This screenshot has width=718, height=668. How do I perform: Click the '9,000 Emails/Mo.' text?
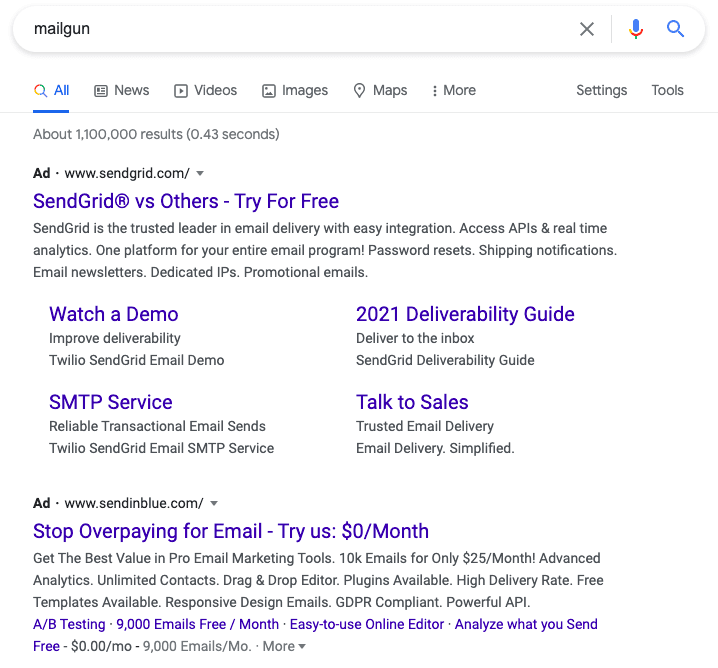(x=197, y=646)
